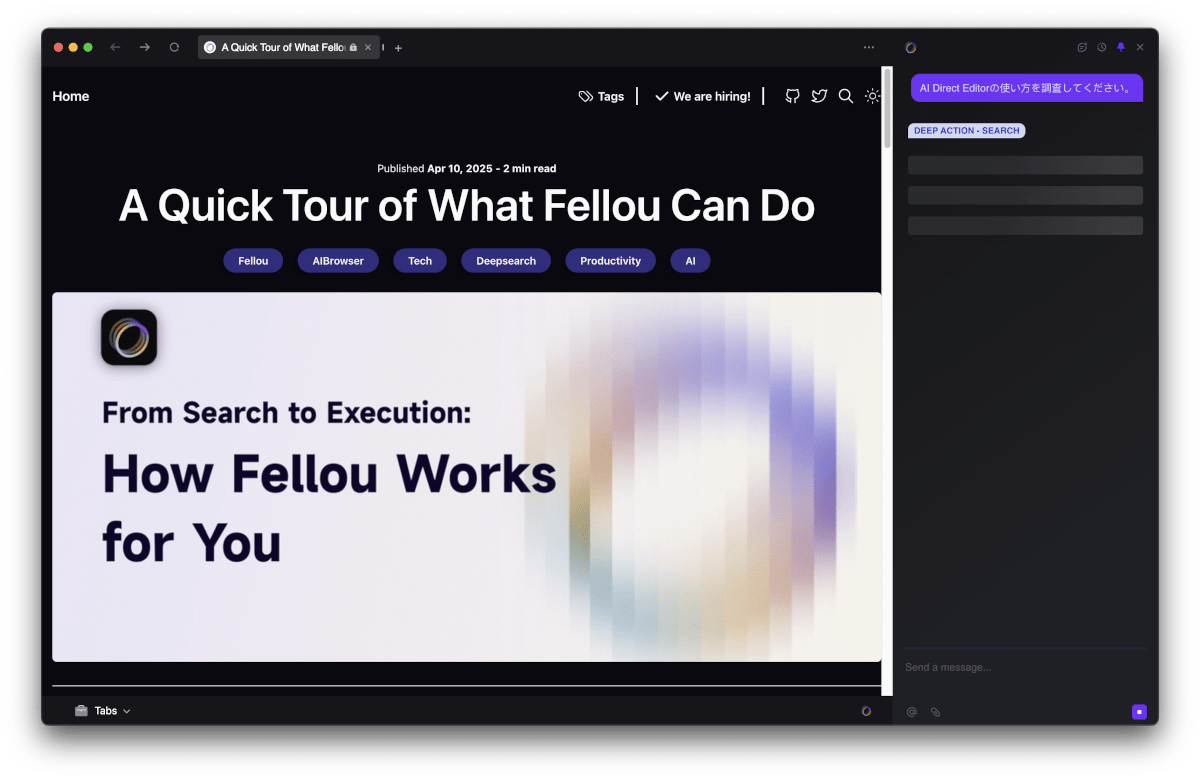Image resolution: width=1200 pixels, height=780 pixels.
Task: Start a new chat in the assistant panel
Action: (1082, 47)
